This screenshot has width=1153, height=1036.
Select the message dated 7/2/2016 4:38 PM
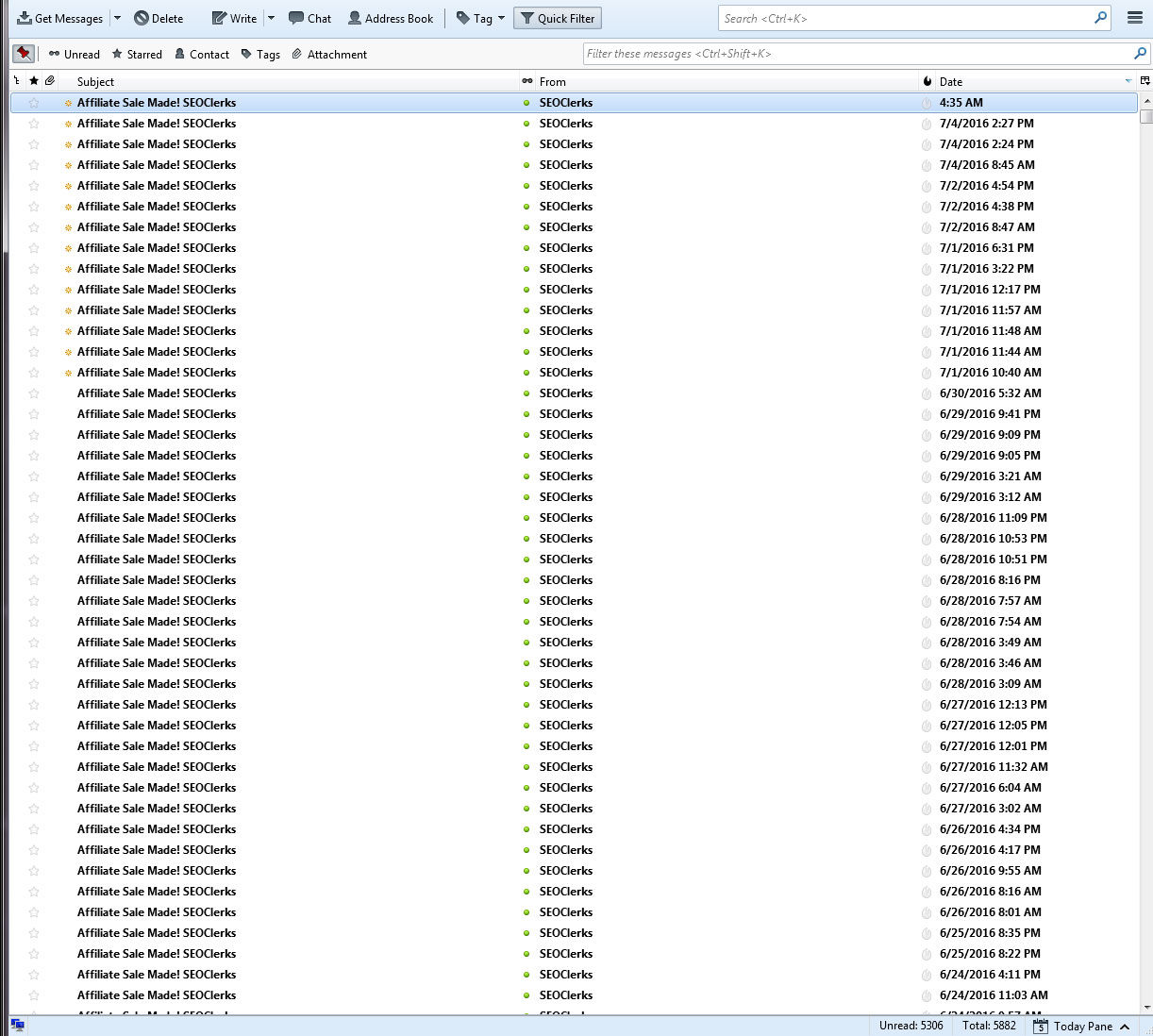(x=574, y=207)
